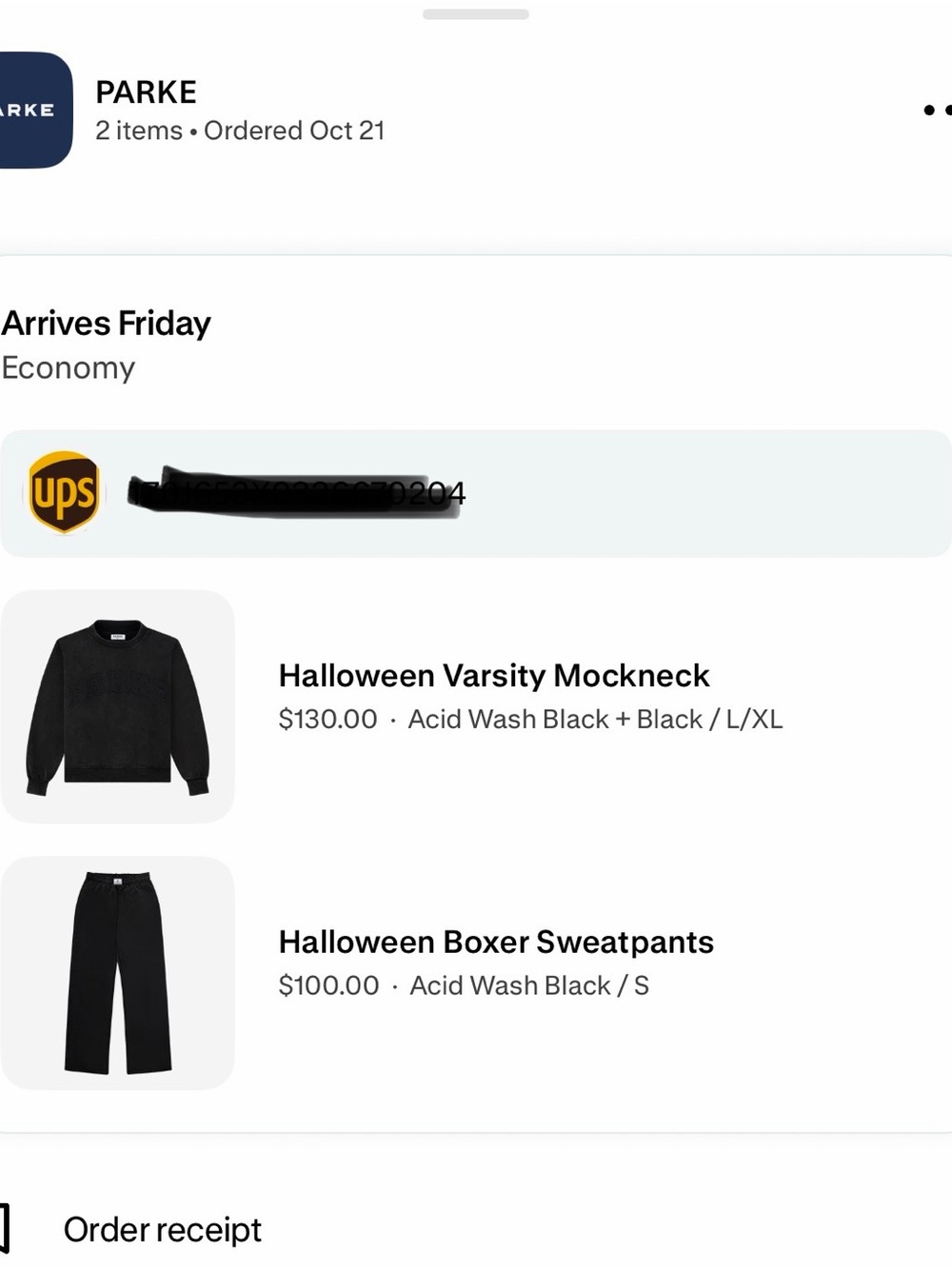View the Halloween Varsity Mockneck thumbnail
This screenshot has height=1269, width=952.
(x=117, y=706)
